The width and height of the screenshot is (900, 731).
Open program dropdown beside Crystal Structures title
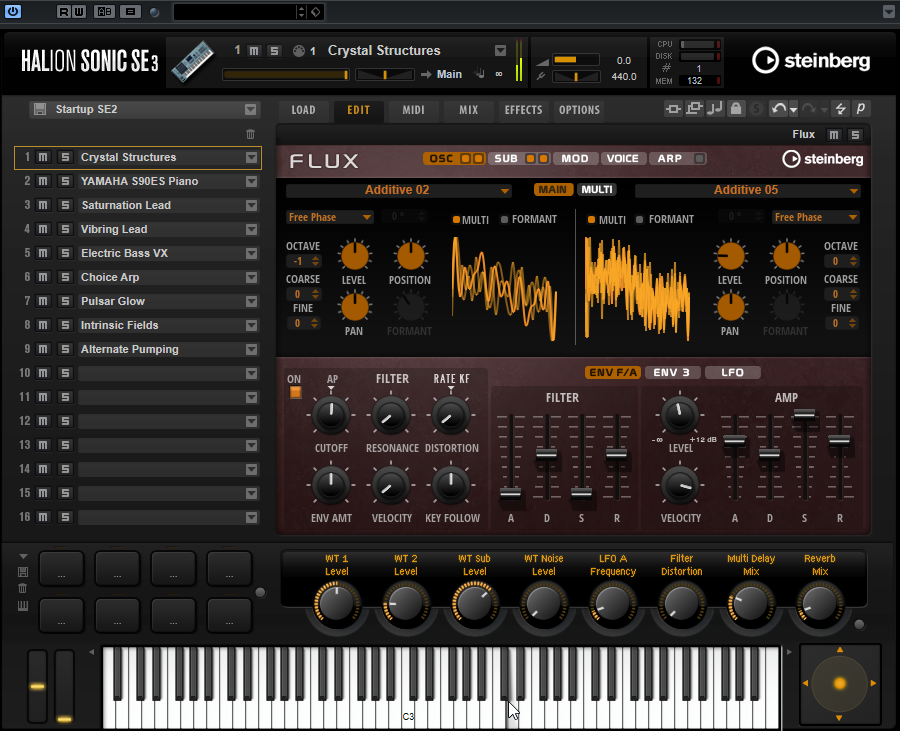tap(501, 50)
